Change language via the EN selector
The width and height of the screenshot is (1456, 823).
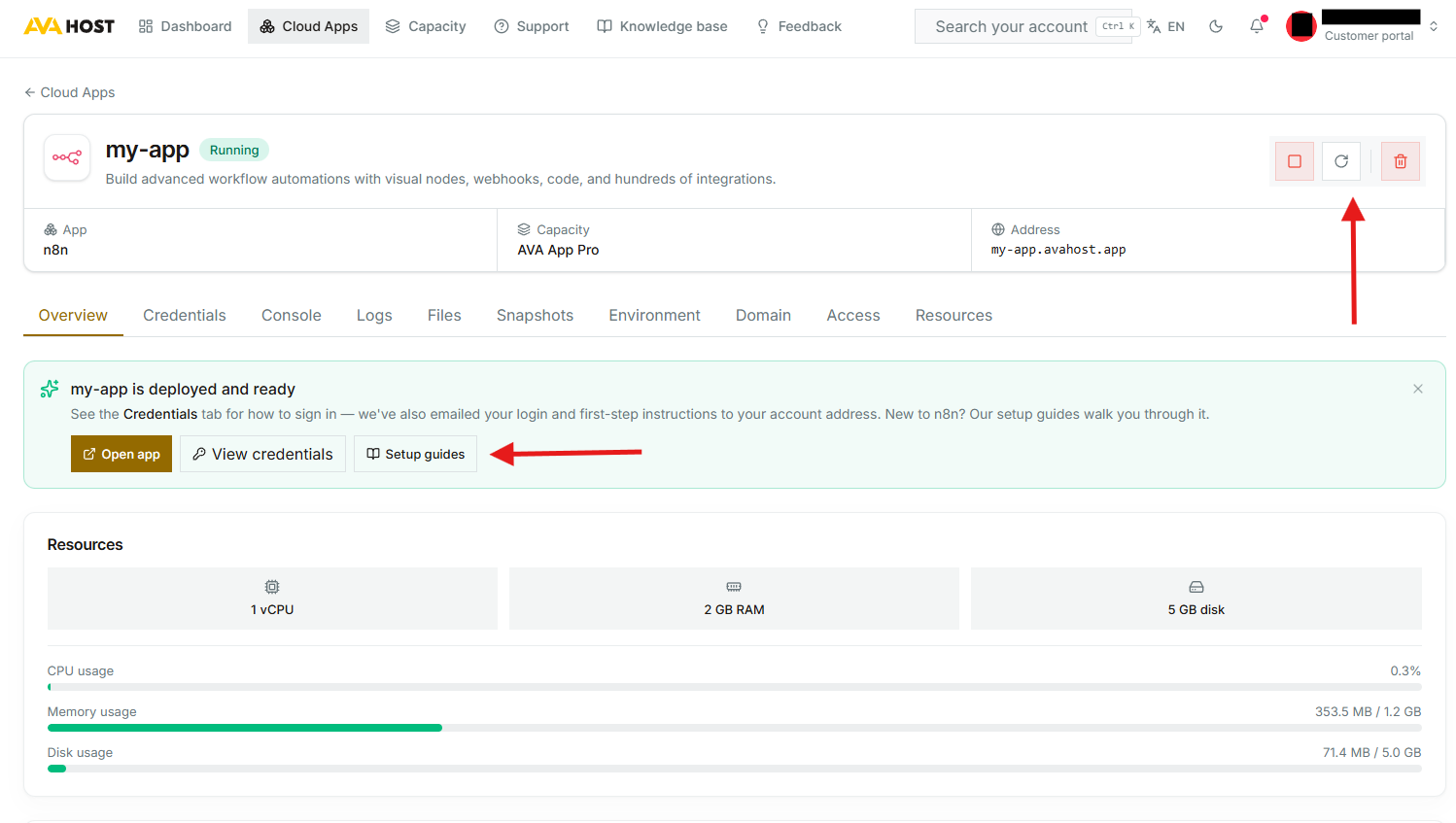pyautogui.click(x=1165, y=26)
